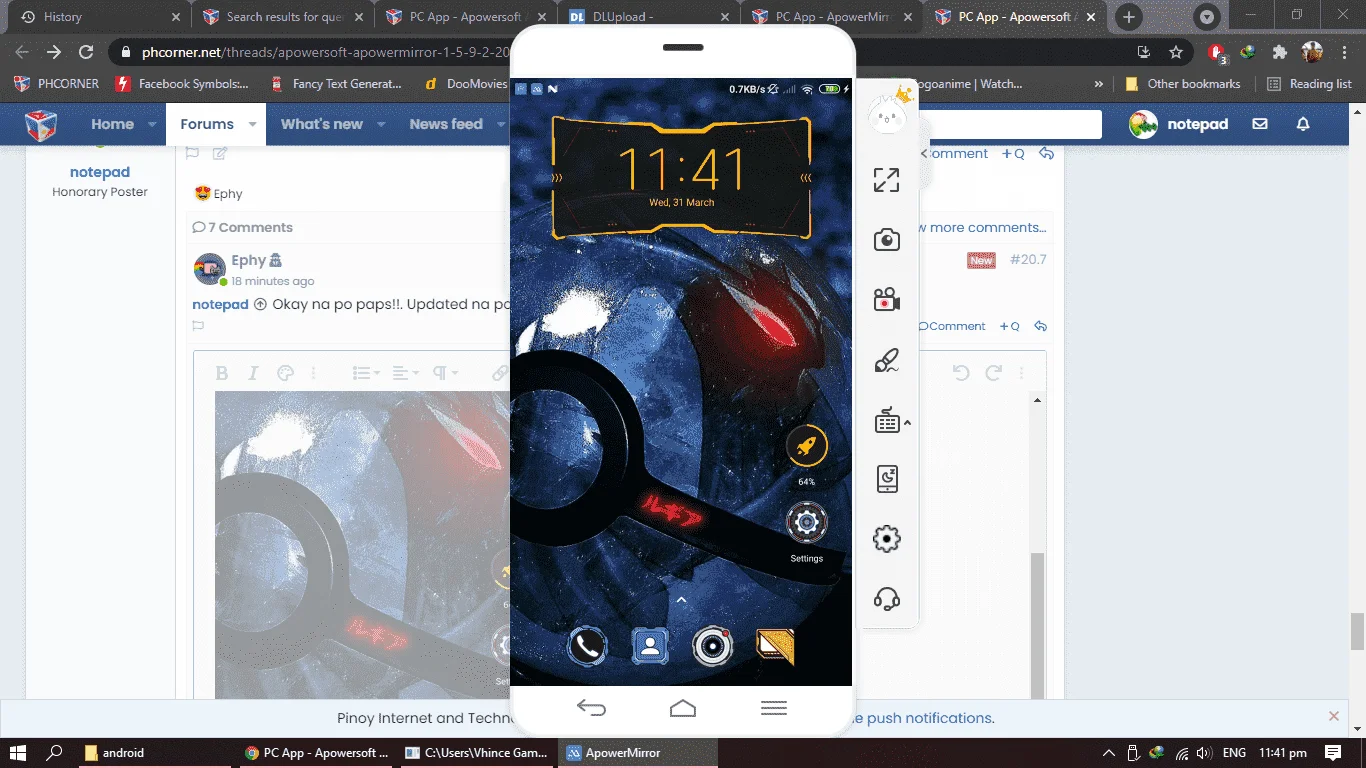Click the ApowerMirror keyboard icon

[886, 422]
